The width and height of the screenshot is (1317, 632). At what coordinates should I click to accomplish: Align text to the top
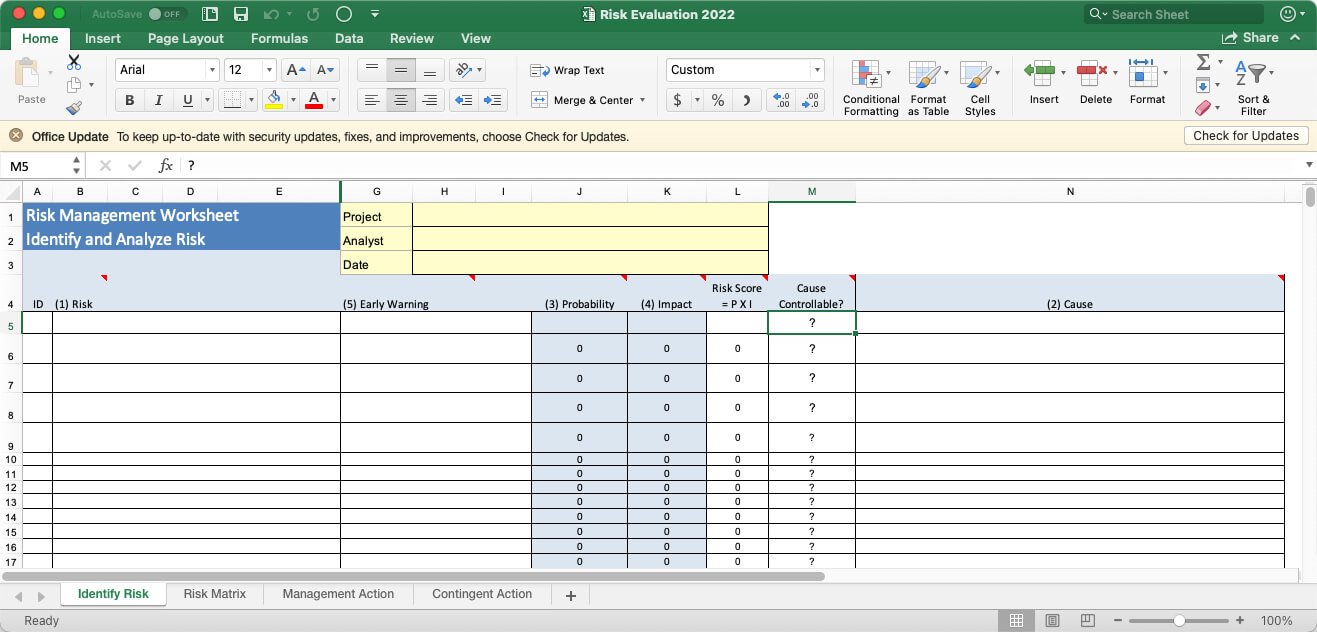click(x=372, y=70)
